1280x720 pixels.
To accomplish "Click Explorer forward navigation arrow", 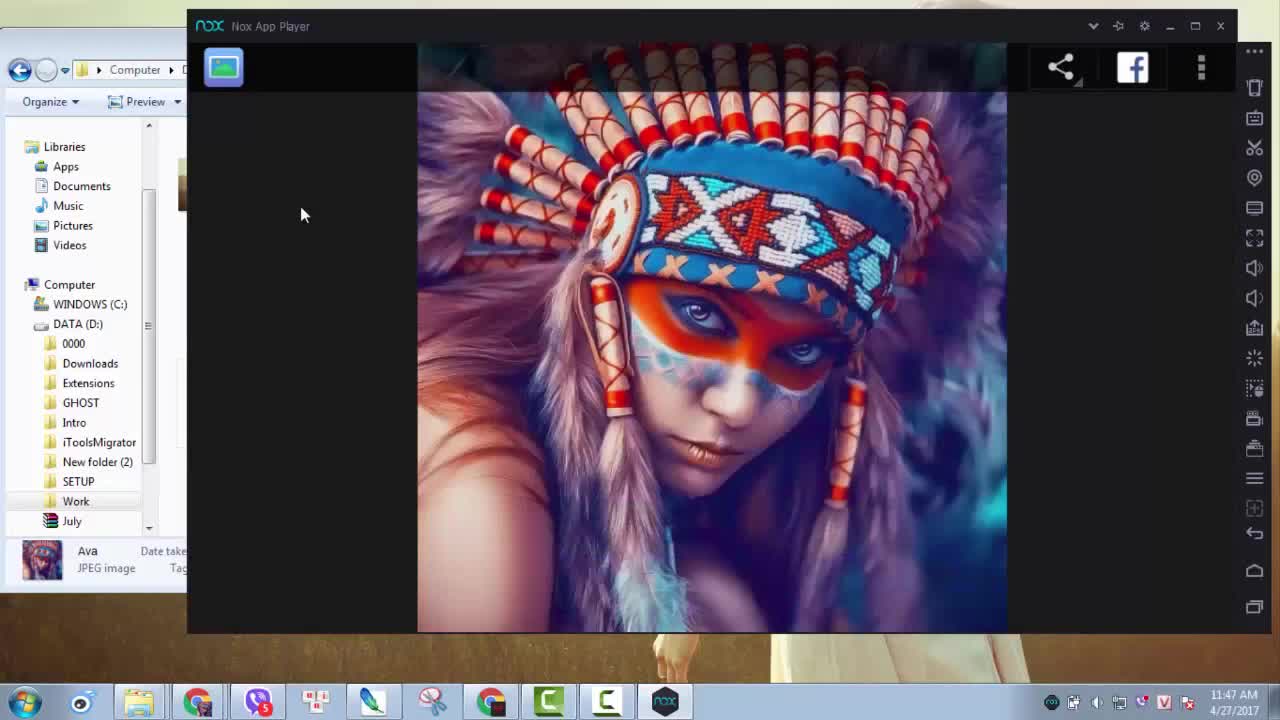I will (x=45, y=69).
